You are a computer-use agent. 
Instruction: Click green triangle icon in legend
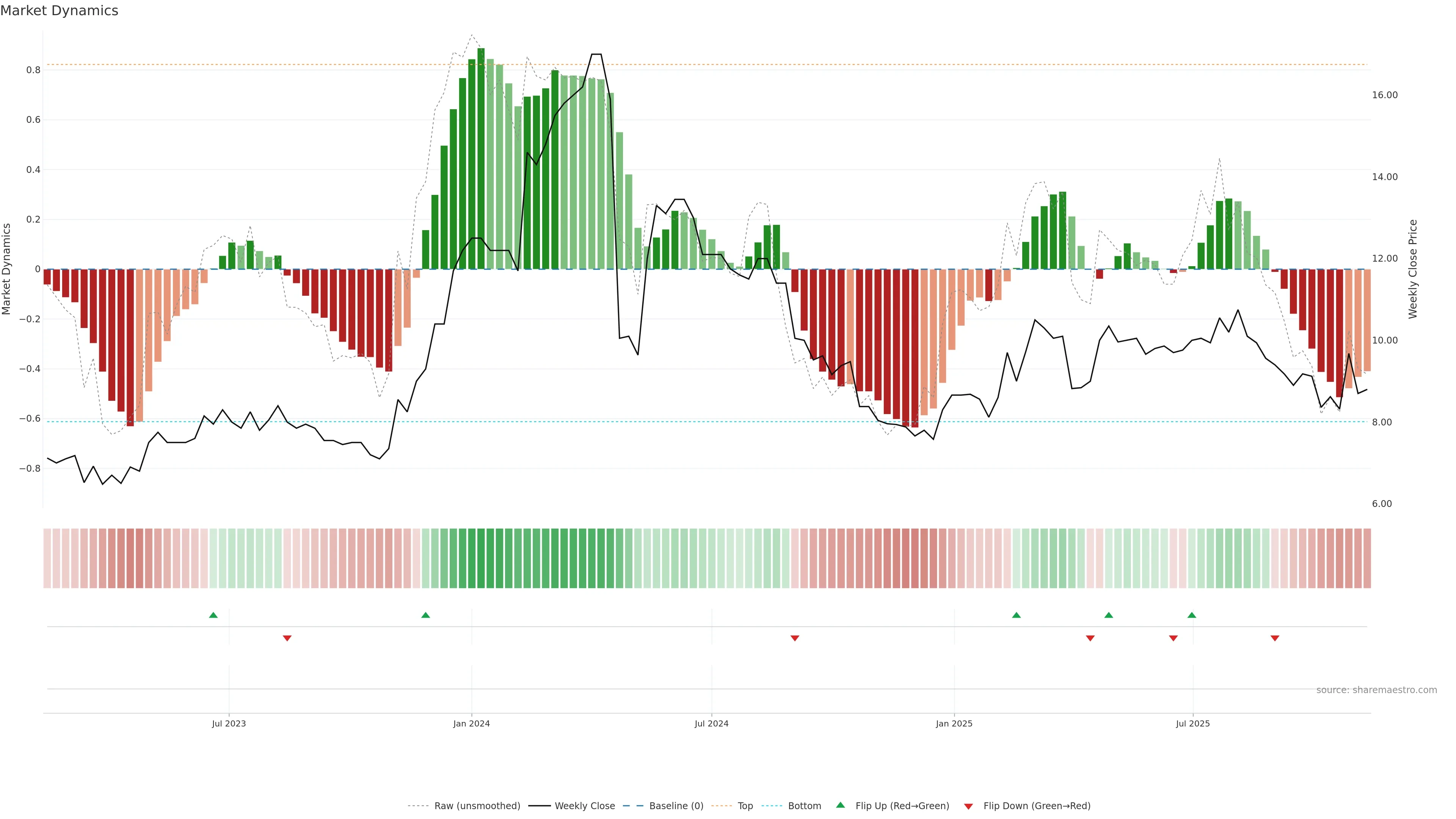(841, 805)
